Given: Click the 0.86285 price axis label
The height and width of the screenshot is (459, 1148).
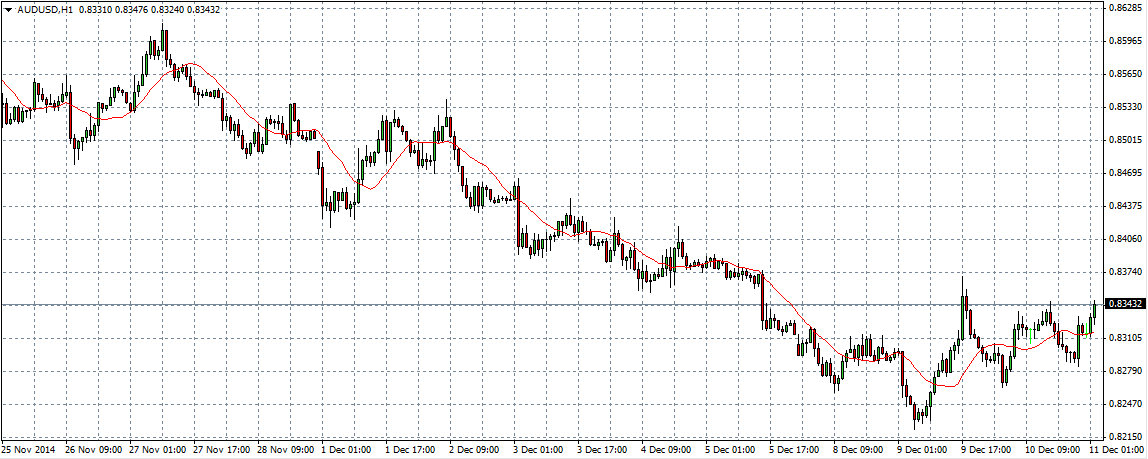Looking at the screenshot, I should click(x=1126, y=8).
